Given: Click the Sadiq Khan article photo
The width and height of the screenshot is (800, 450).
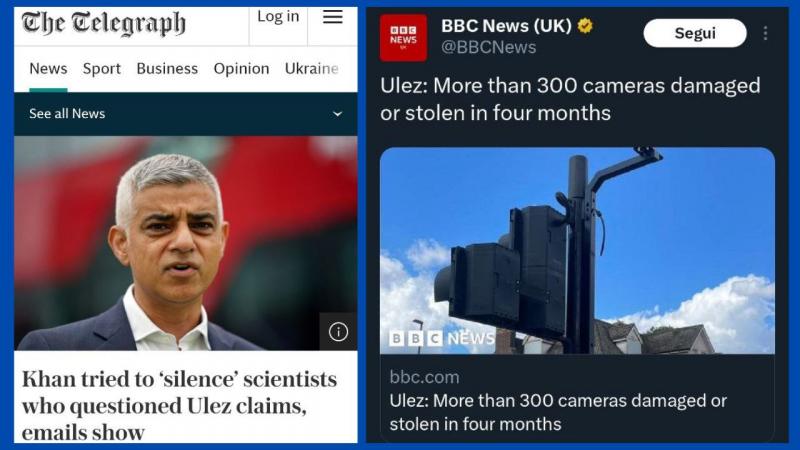Looking at the screenshot, I should pos(186,243).
